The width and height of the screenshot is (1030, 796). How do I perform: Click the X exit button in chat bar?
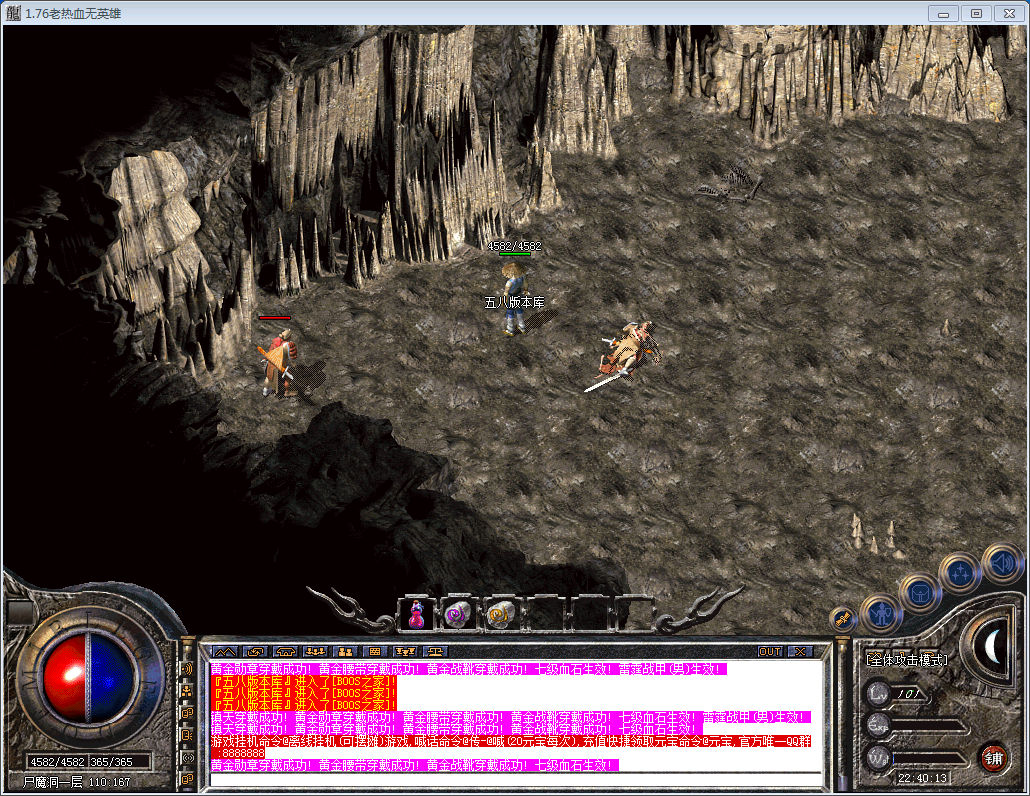pyautogui.click(x=800, y=652)
